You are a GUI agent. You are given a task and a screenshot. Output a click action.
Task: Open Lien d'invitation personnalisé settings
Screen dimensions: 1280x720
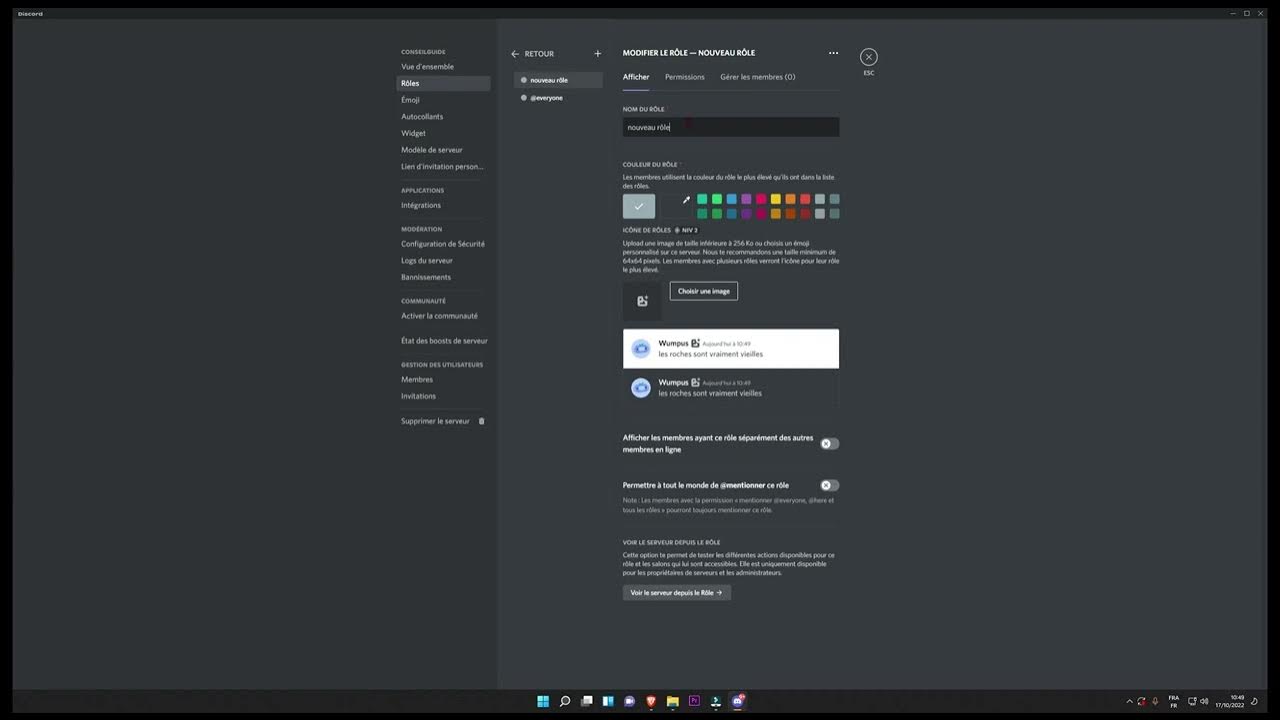pyautogui.click(x=443, y=167)
